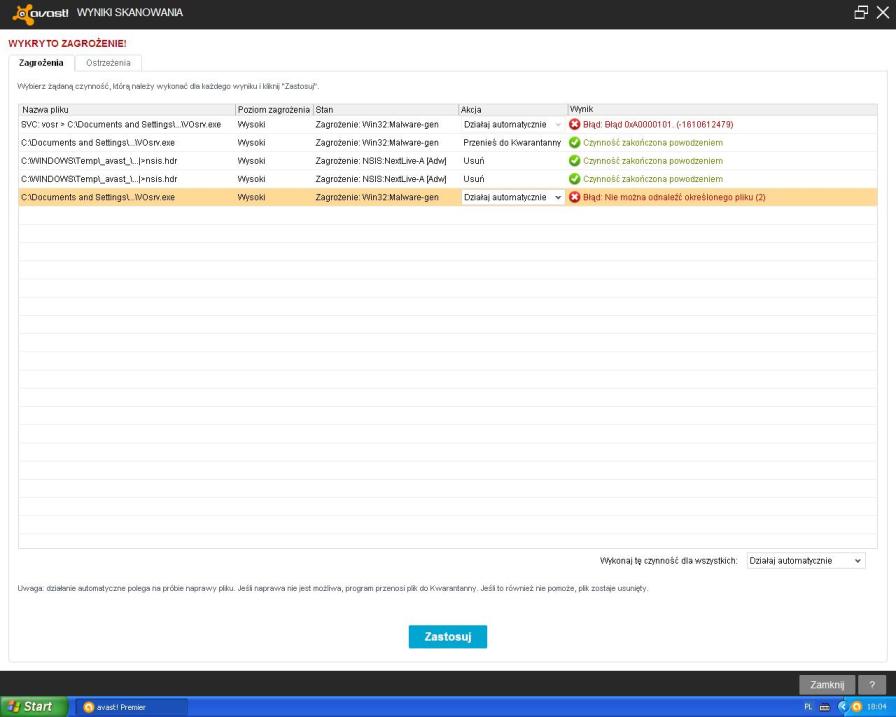Click red error icon for error 0xA0000101
This screenshot has height=717, width=896.
[574, 125]
